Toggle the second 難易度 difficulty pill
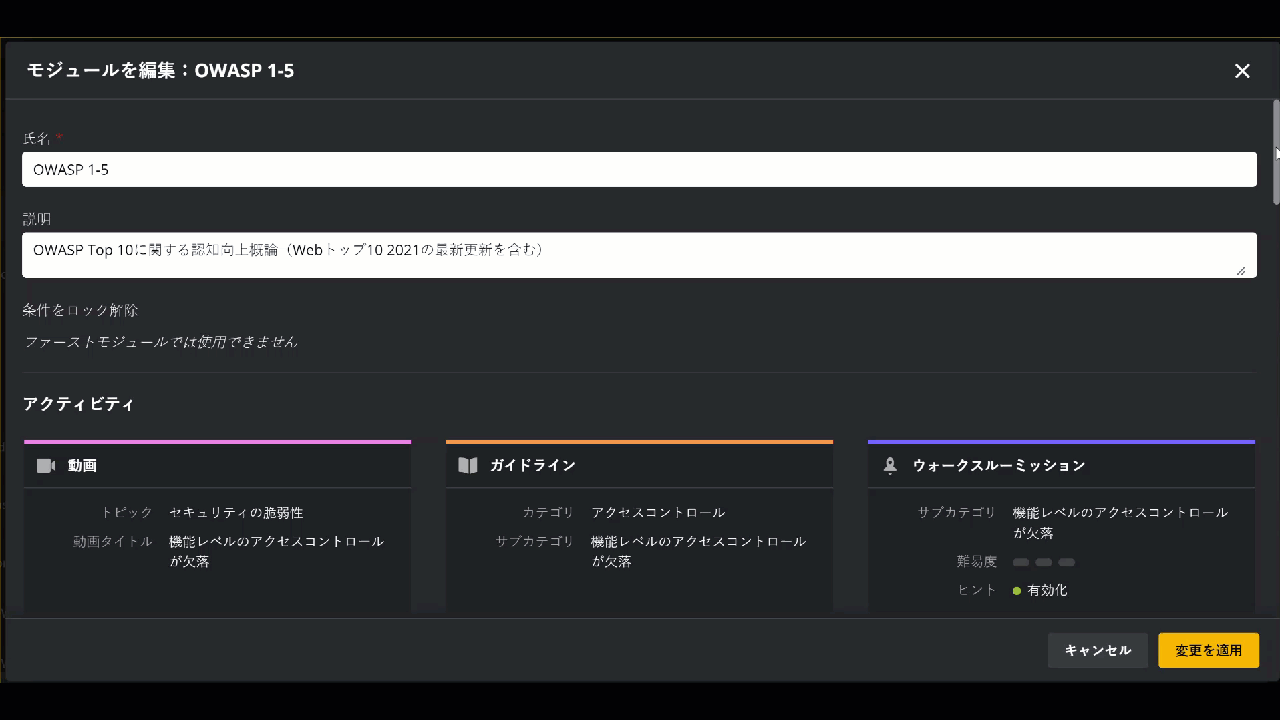The width and height of the screenshot is (1280, 720). coord(1043,562)
